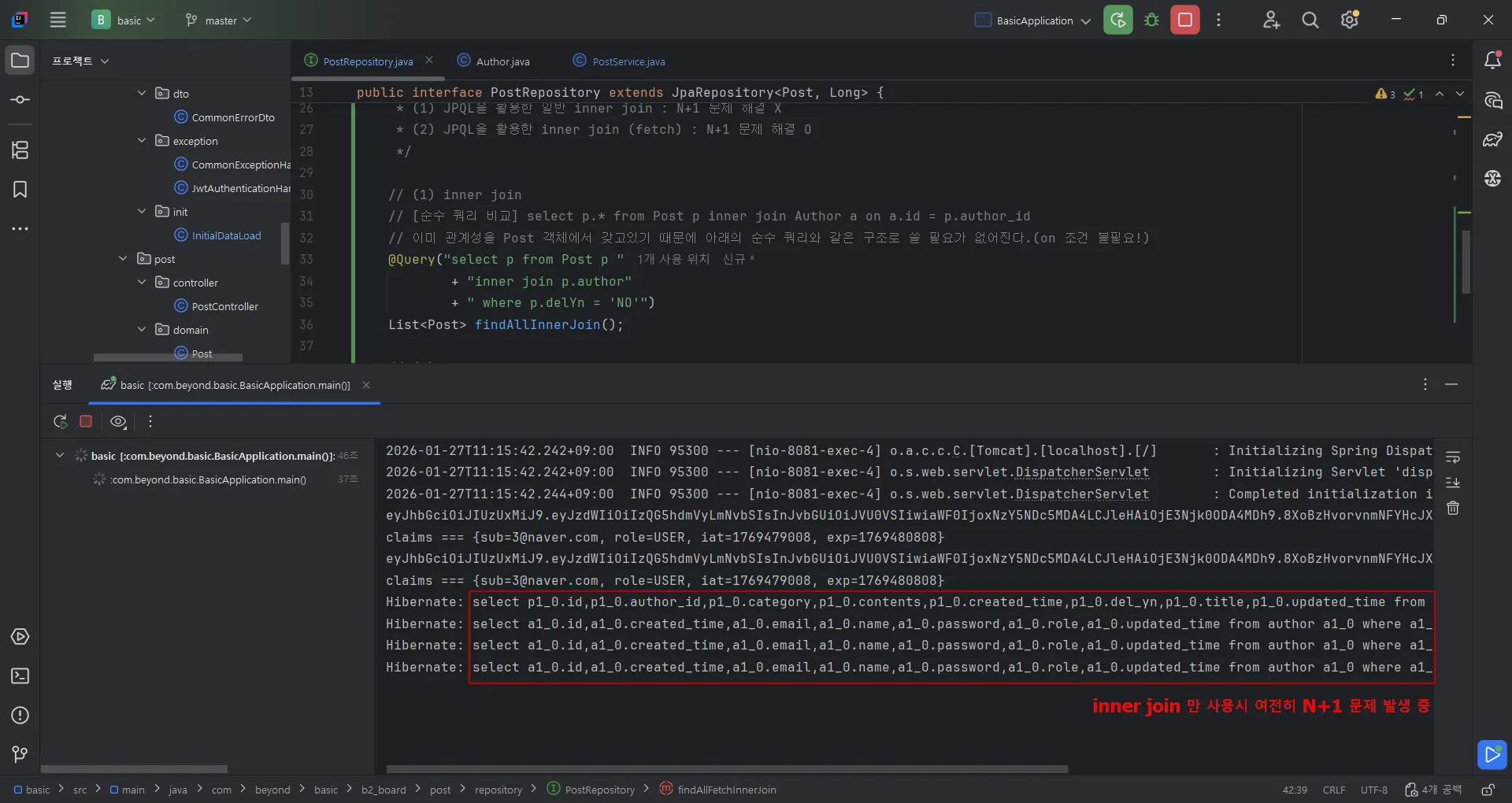
Task: Click the project tree horizontal scrollbar
Action: pyautogui.click(x=168, y=357)
